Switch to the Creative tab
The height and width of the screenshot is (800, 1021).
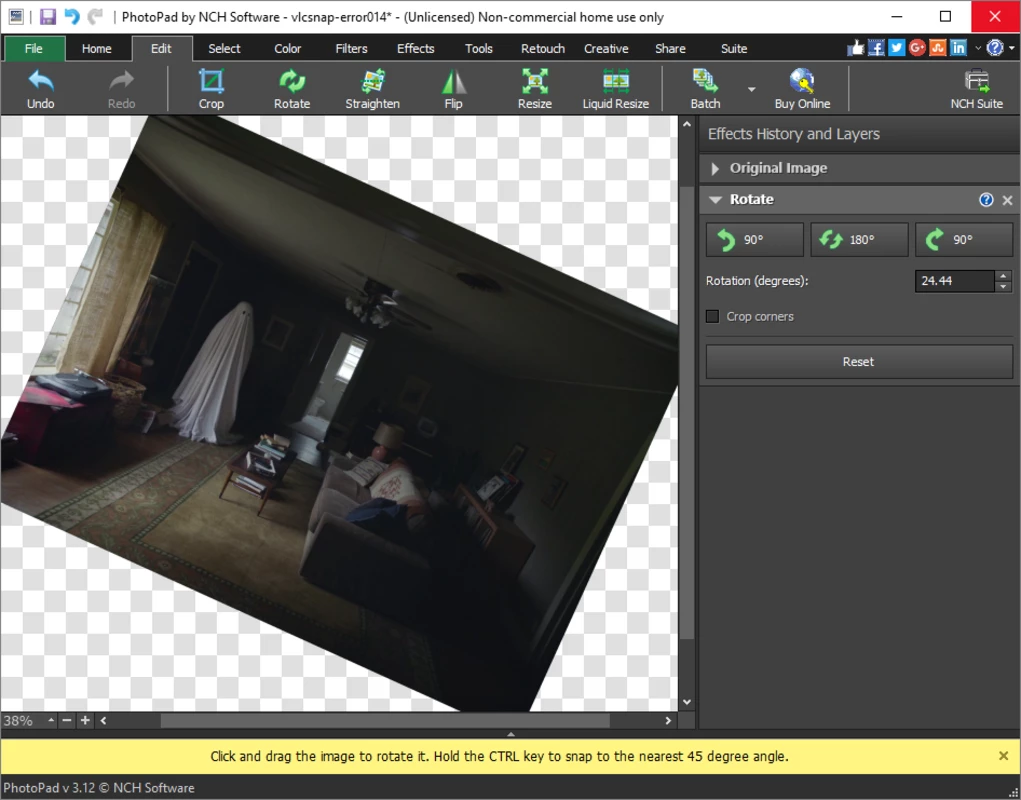[606, 49]
